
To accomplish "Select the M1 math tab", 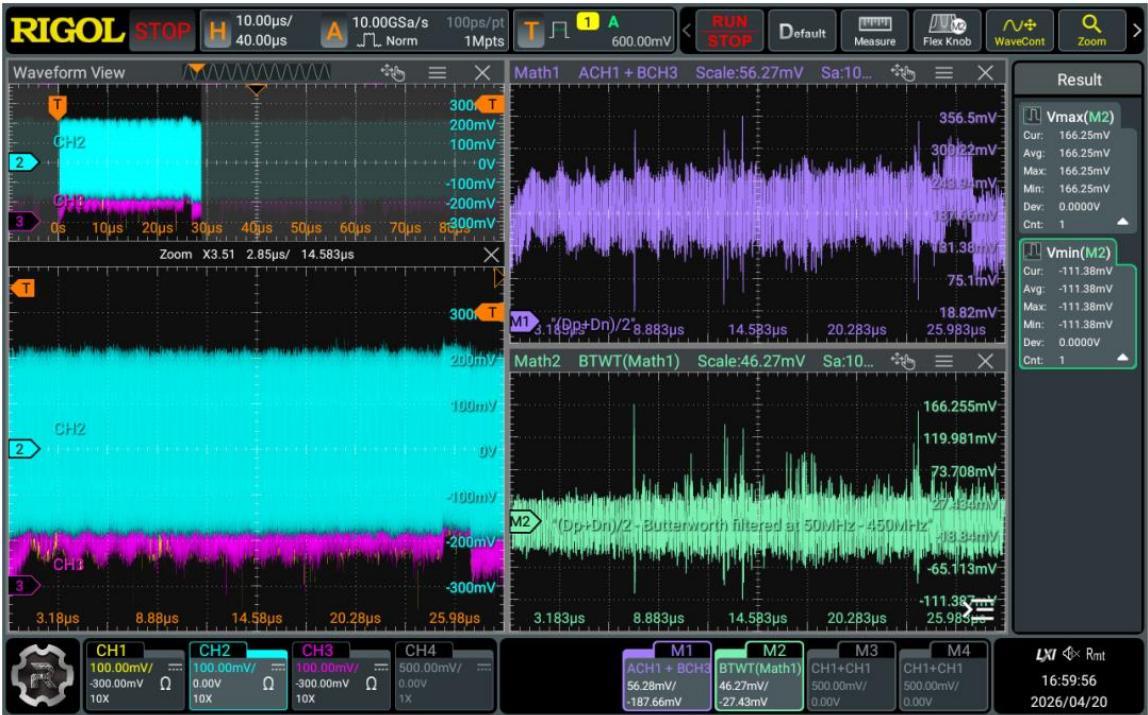I will [x=667, y=675].
